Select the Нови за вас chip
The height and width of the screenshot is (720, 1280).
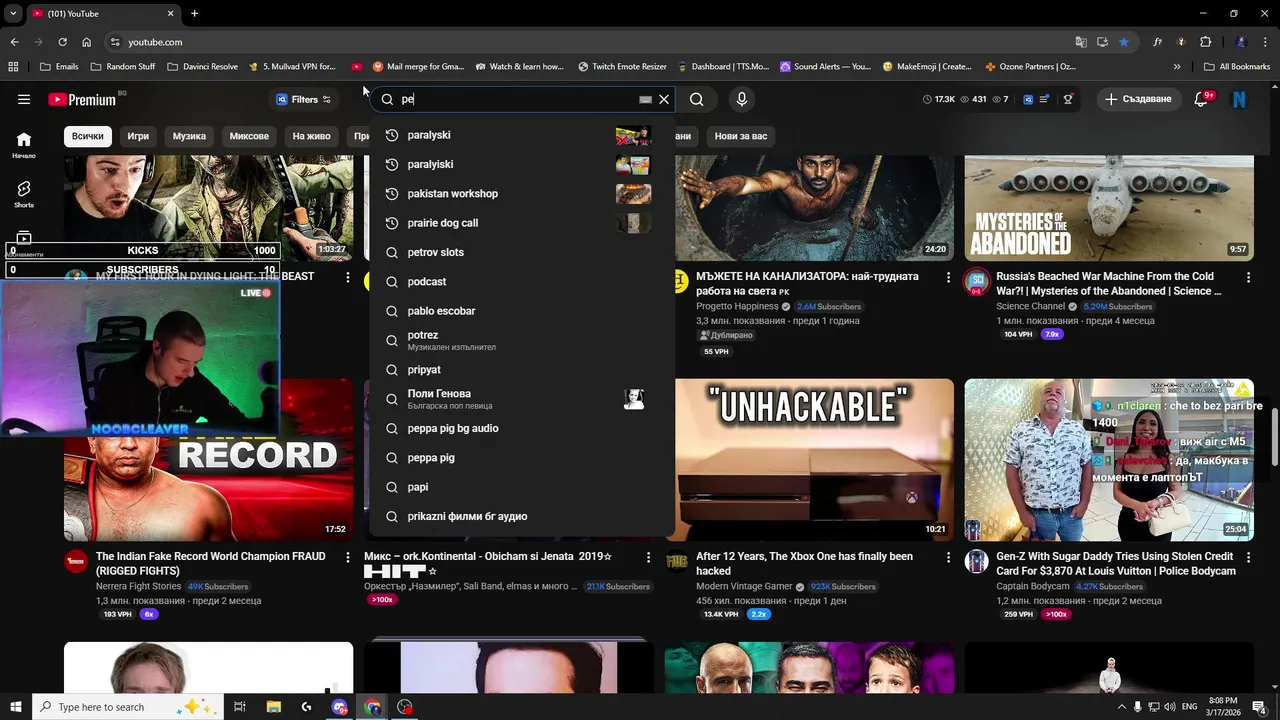tap(741, 136)
